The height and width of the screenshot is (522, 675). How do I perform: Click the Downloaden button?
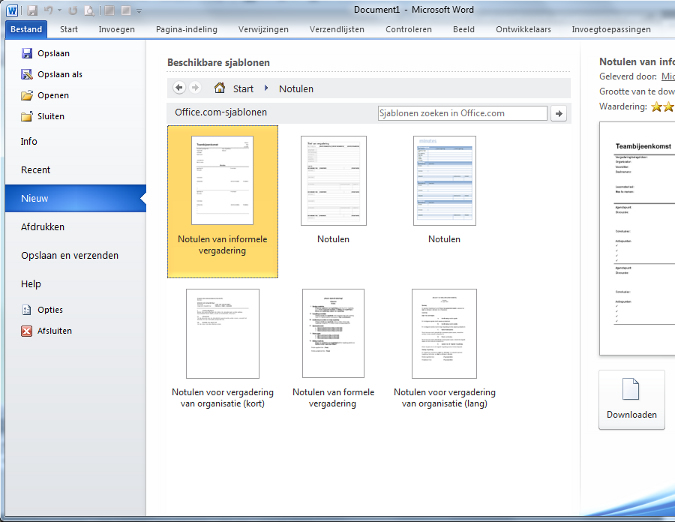tap(631, 400)
